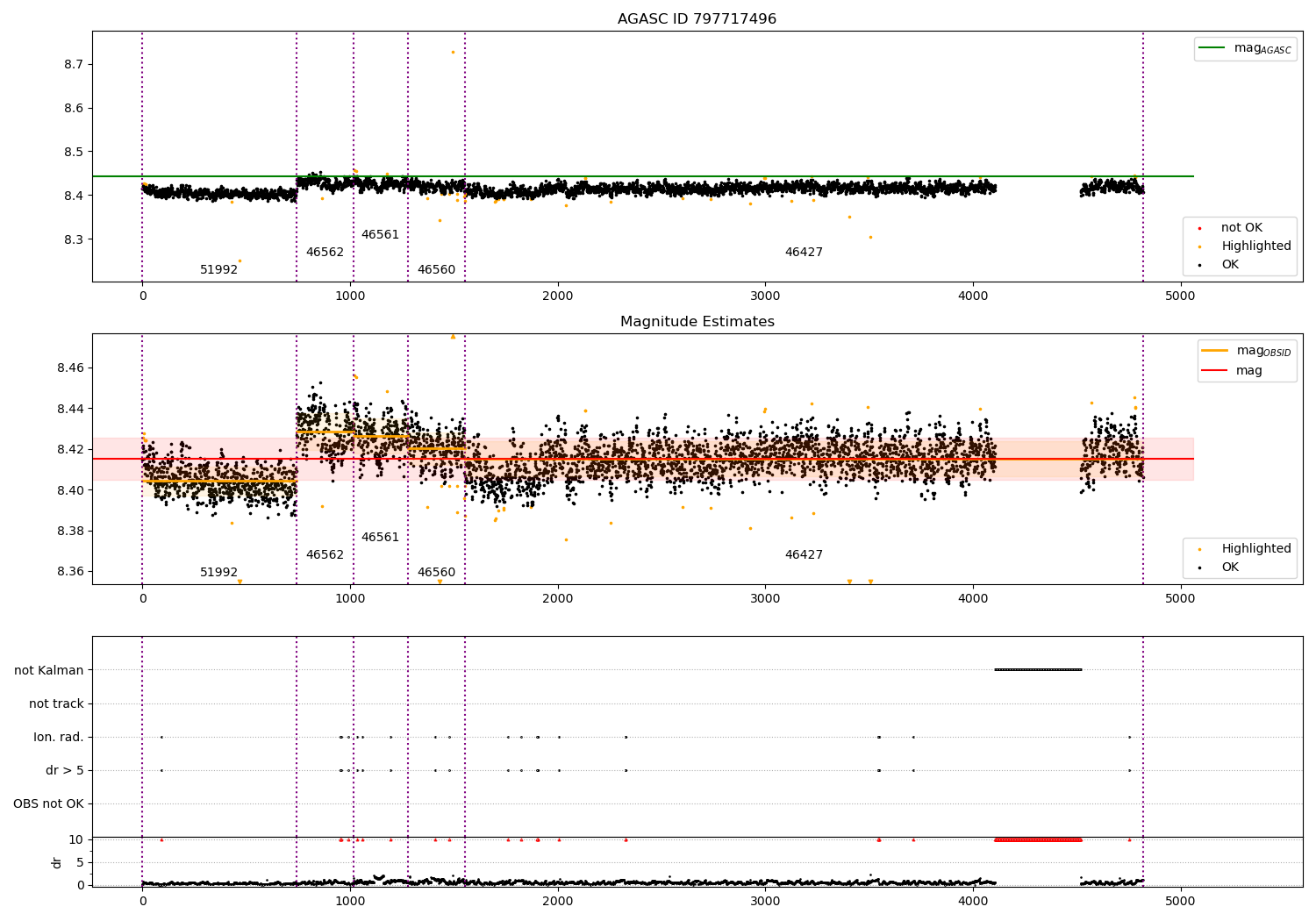Image resolution: width=1316 pixels, height=921 pixels.
Task: Select the 8.46 y-axis tick label
Action: [70, 368]
